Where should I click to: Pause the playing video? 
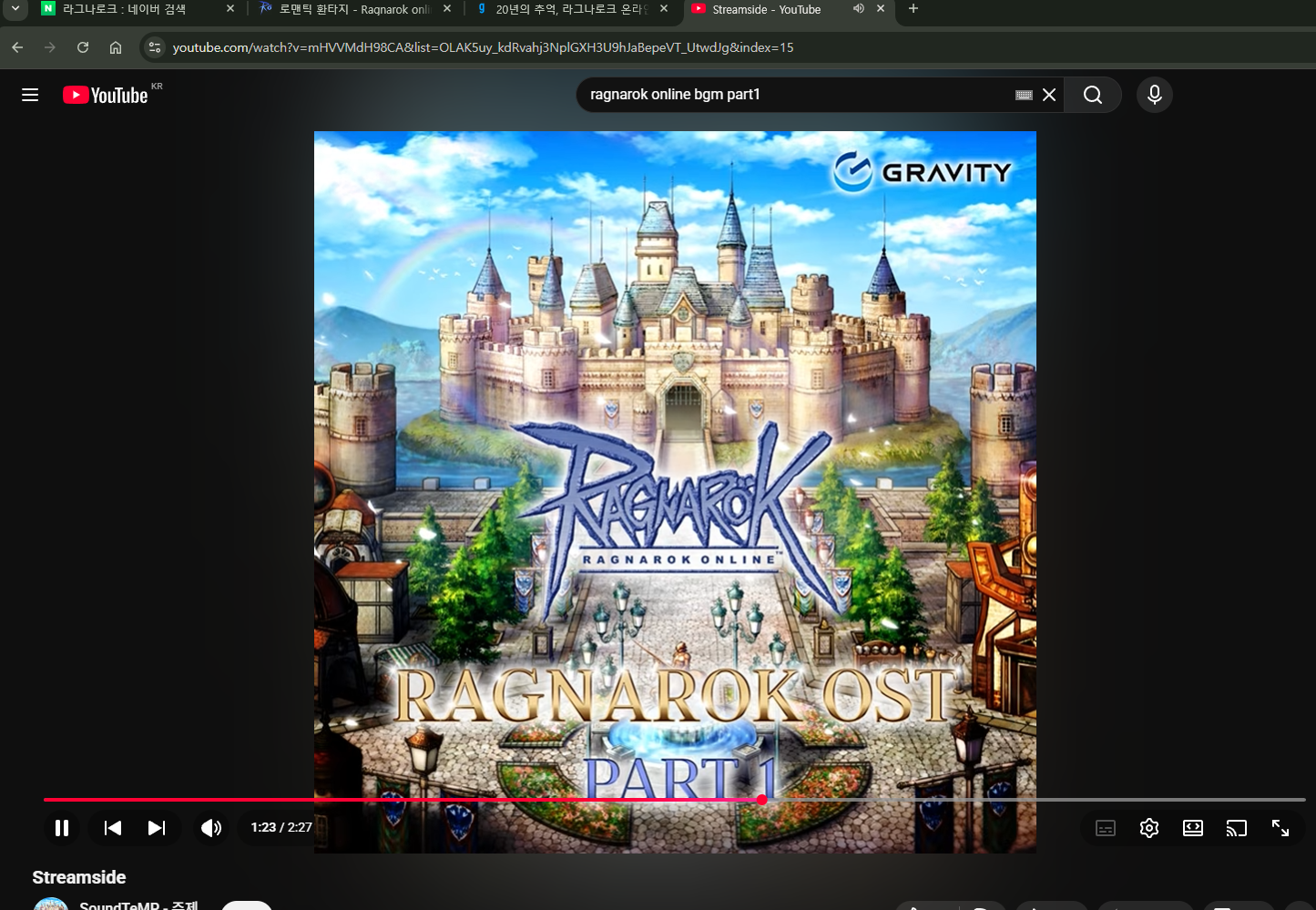[x=62, y=828]
